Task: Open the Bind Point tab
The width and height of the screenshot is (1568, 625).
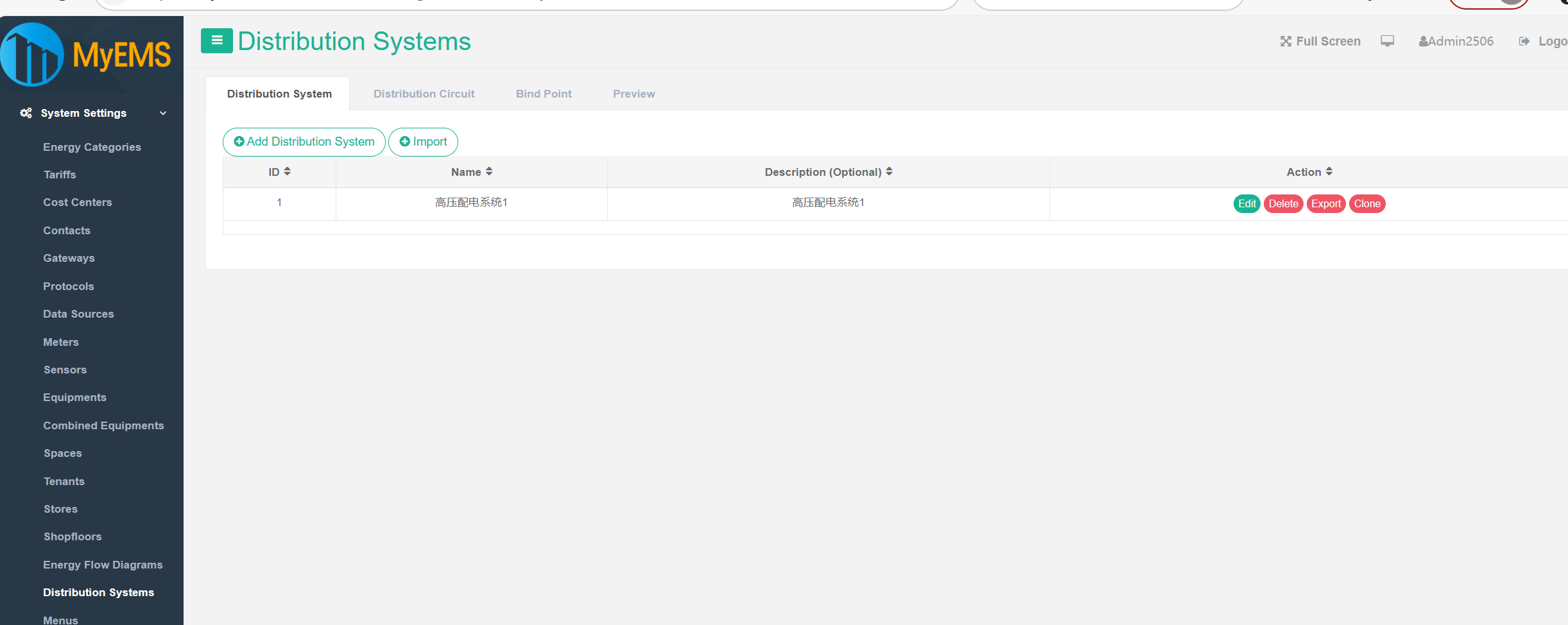Action: (544, 94)
